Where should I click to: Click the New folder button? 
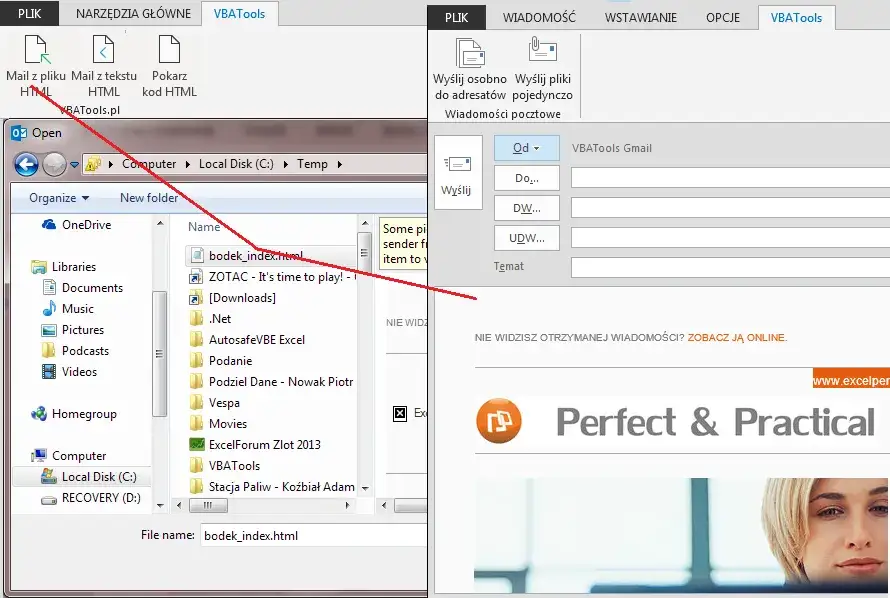click(149, 198)
